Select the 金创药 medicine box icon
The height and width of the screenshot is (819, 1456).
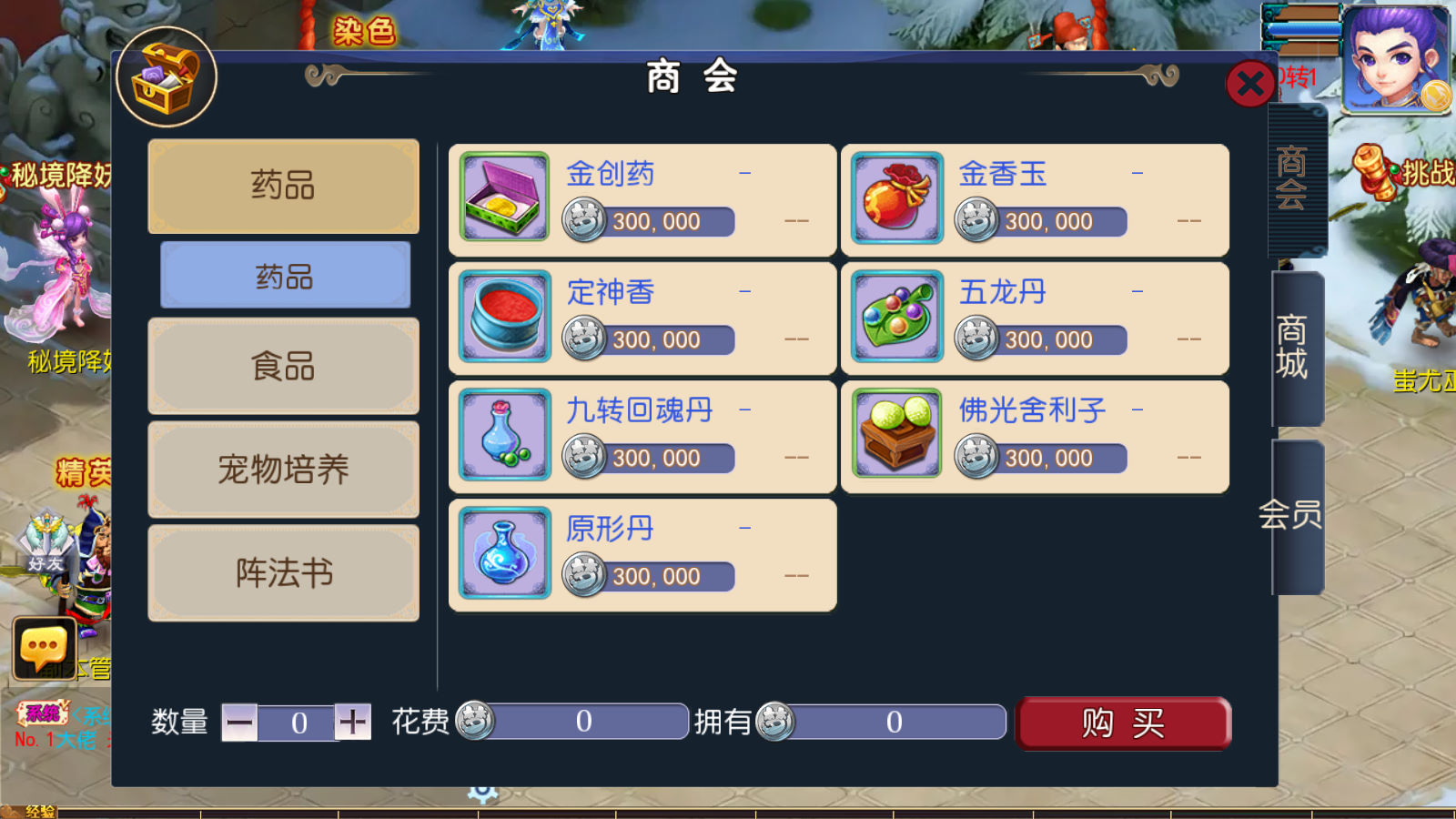point(504,197)
